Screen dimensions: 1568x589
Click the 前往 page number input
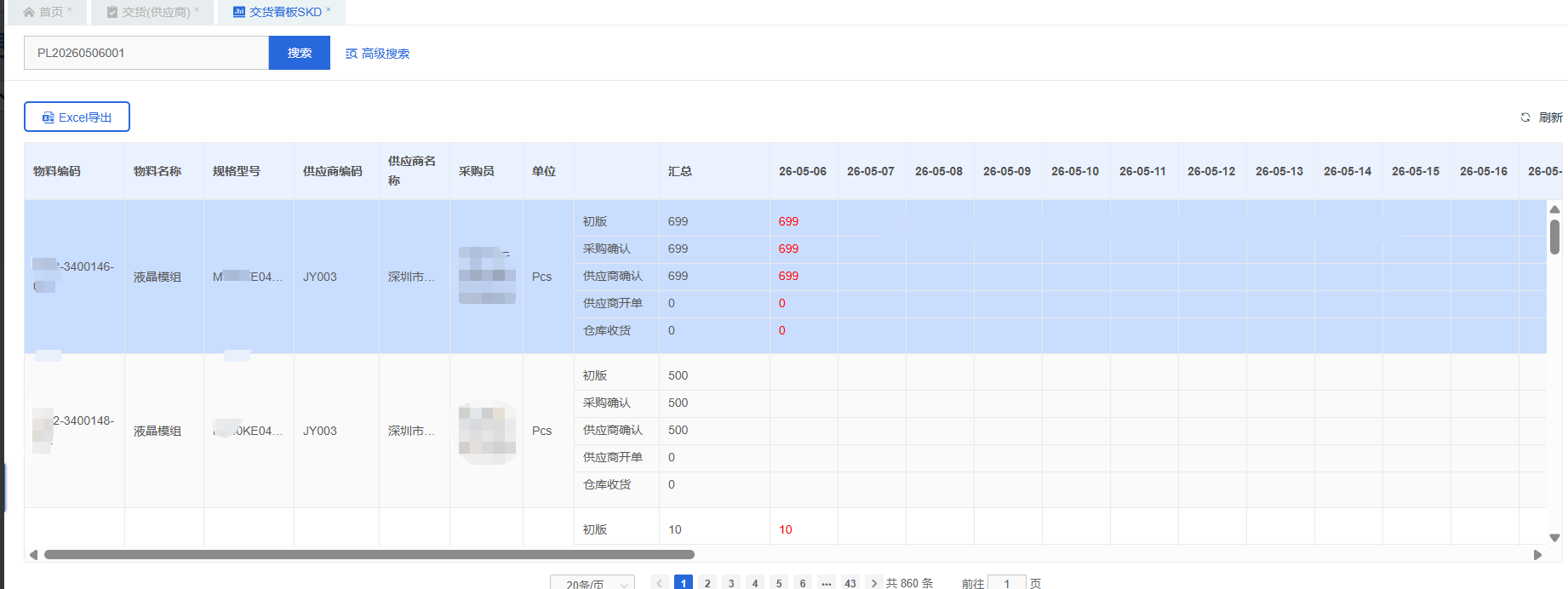(1007, 583)
